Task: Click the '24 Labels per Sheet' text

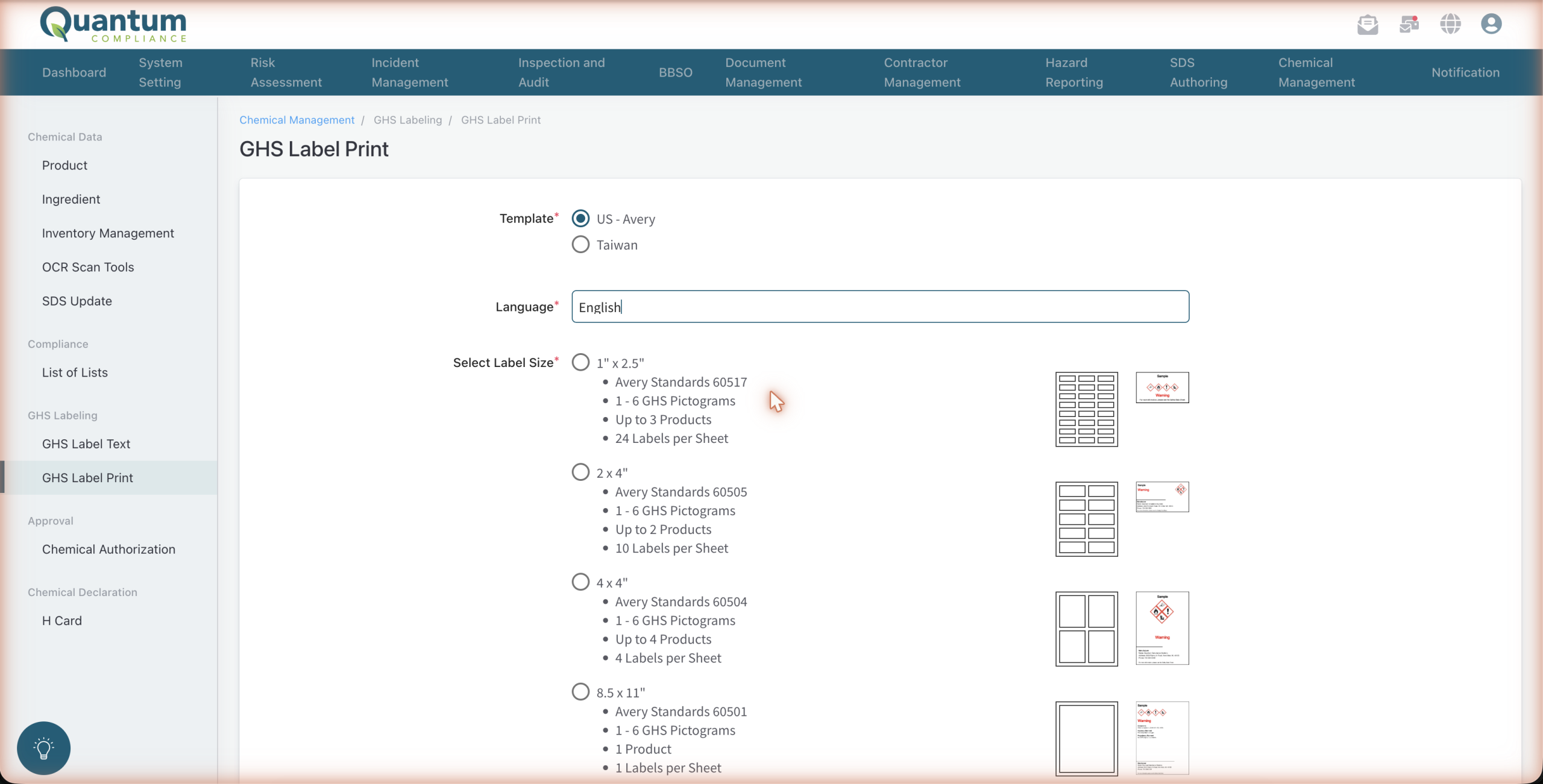Action: point(671,438)
